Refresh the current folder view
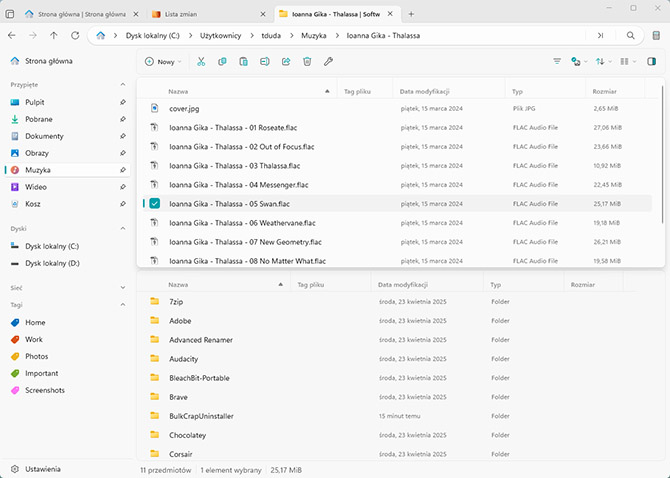This screenshot has width=670, height=478. tap(75, 35)
